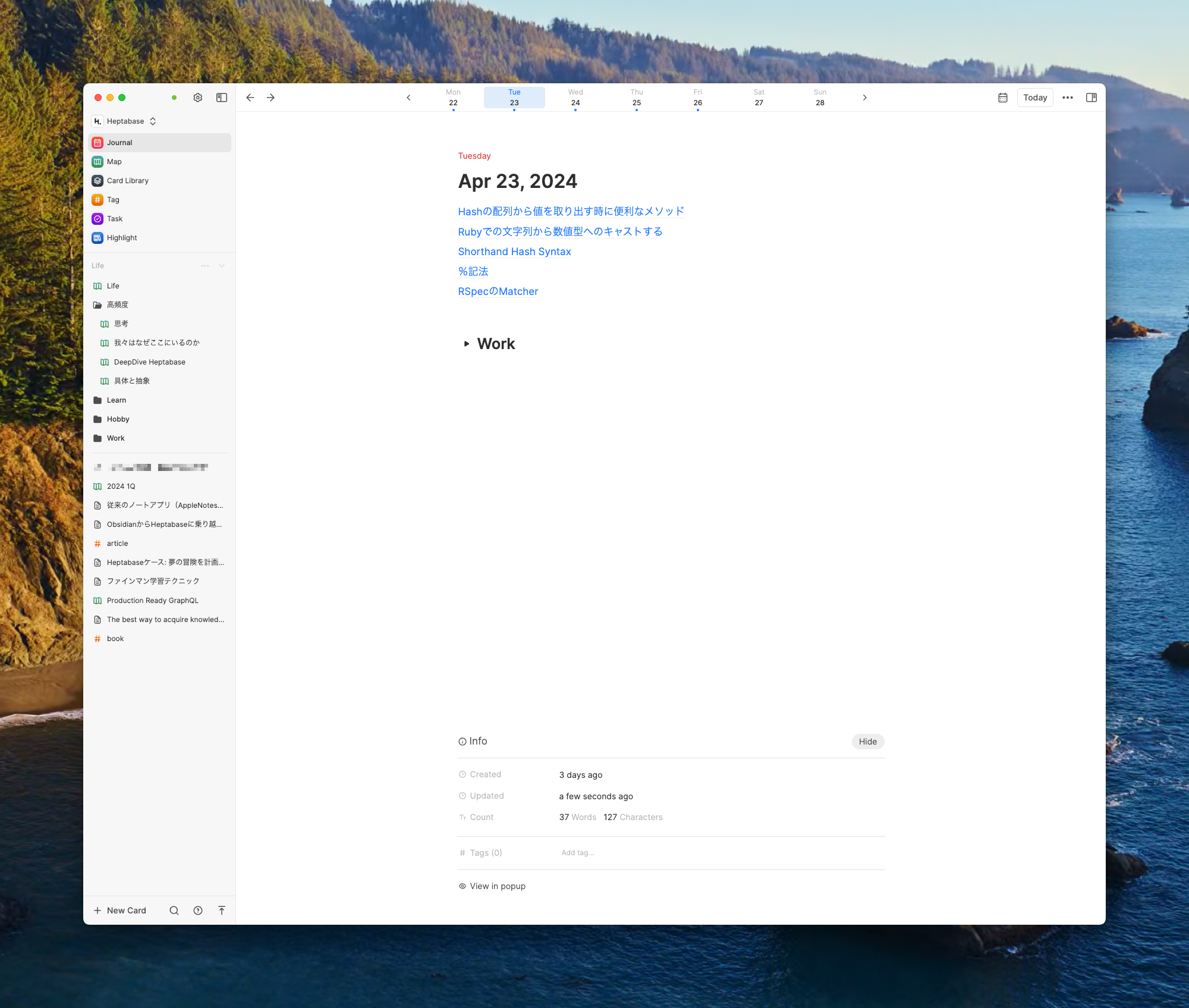The height and width of the screenshot is (1008, 1189).
Task: Jump to Today
Action: pos(1034,98)
